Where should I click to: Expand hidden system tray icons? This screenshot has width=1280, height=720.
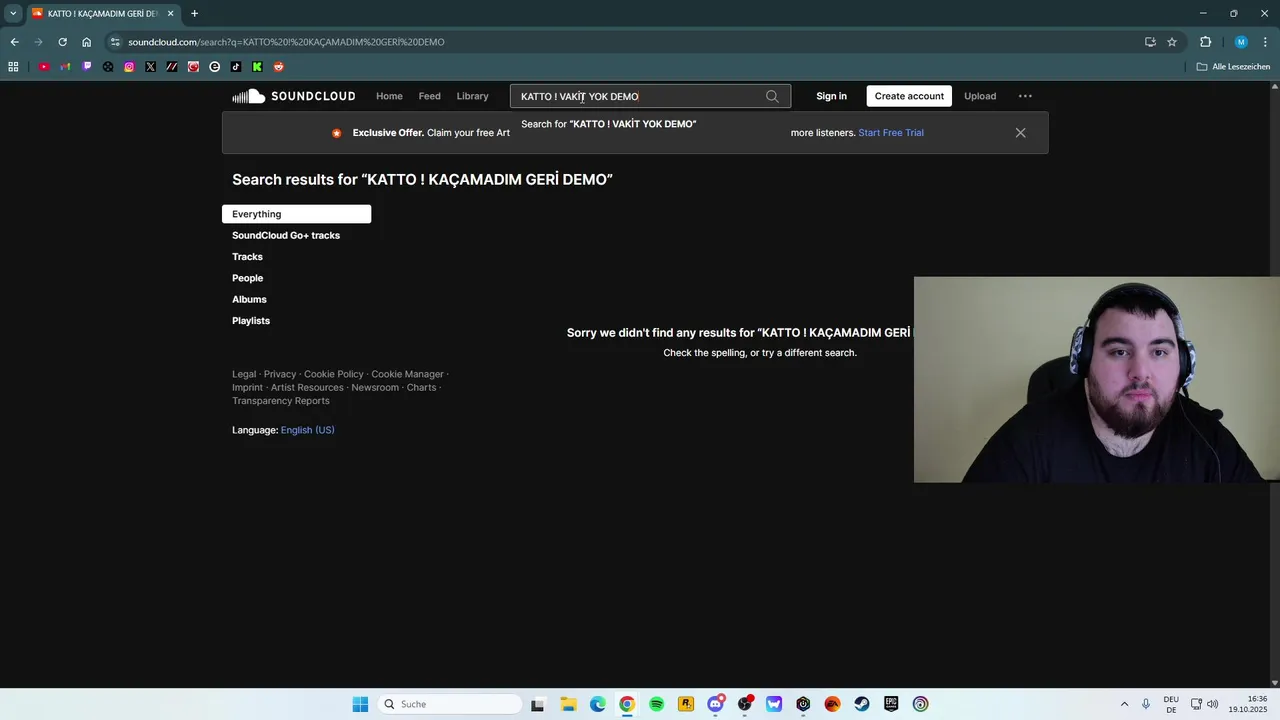pyautogui.click(x=1124, y=704)
